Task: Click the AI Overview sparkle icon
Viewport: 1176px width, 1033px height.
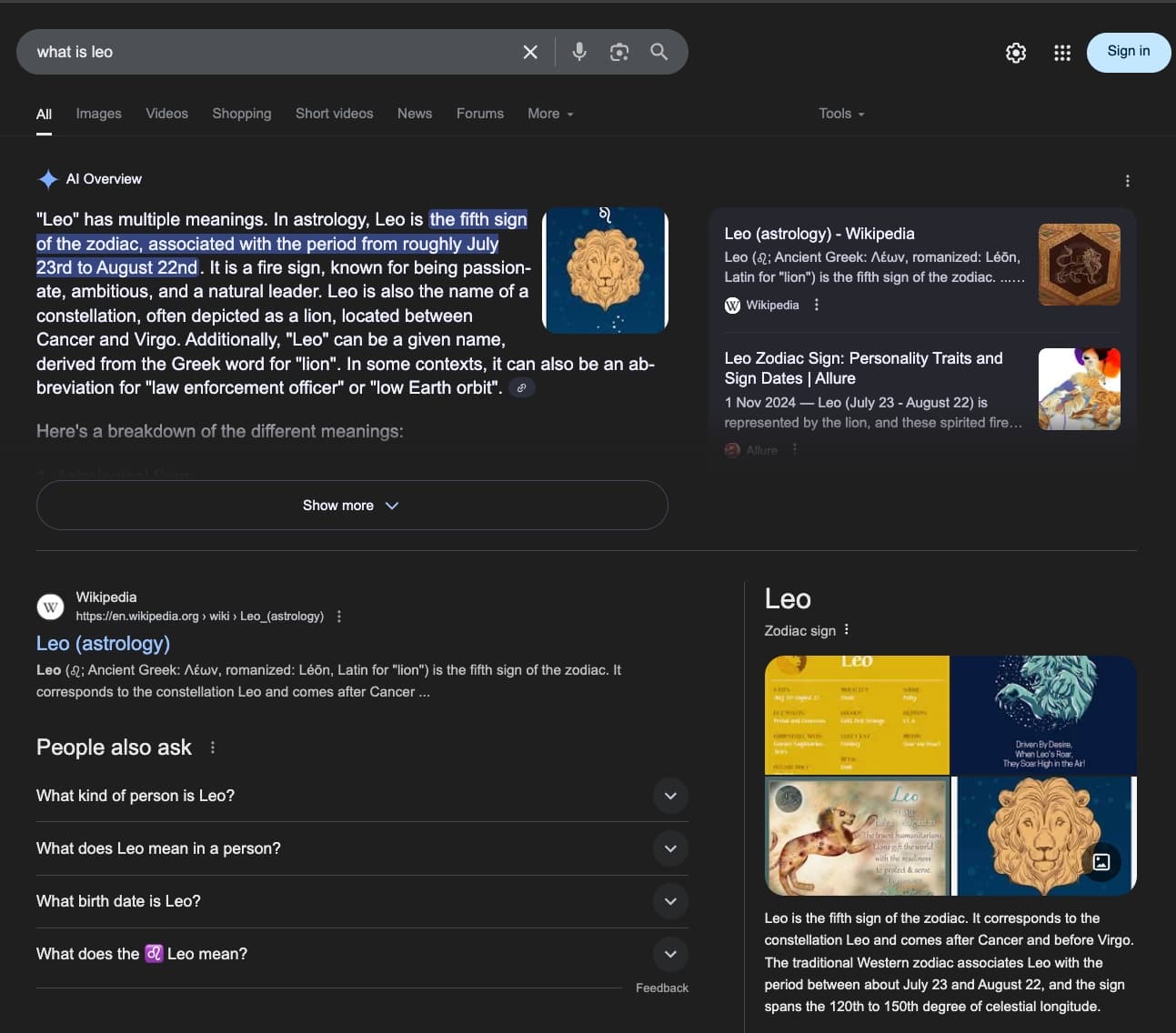Action: pyautogui.click(x=48, y=179)
